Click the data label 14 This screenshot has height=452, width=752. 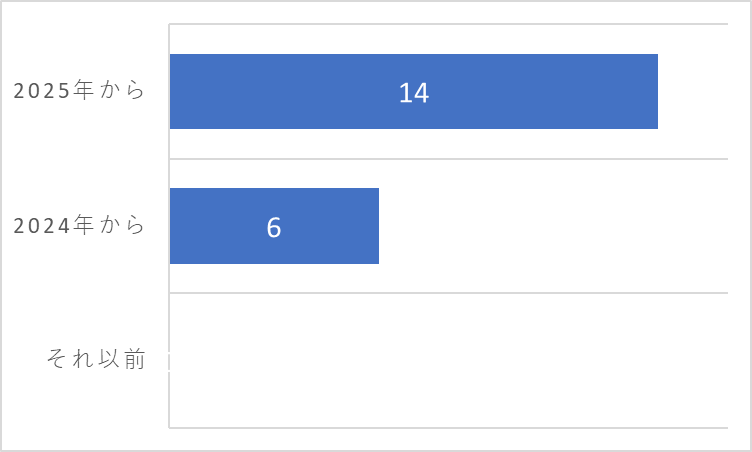coord(414,93)
